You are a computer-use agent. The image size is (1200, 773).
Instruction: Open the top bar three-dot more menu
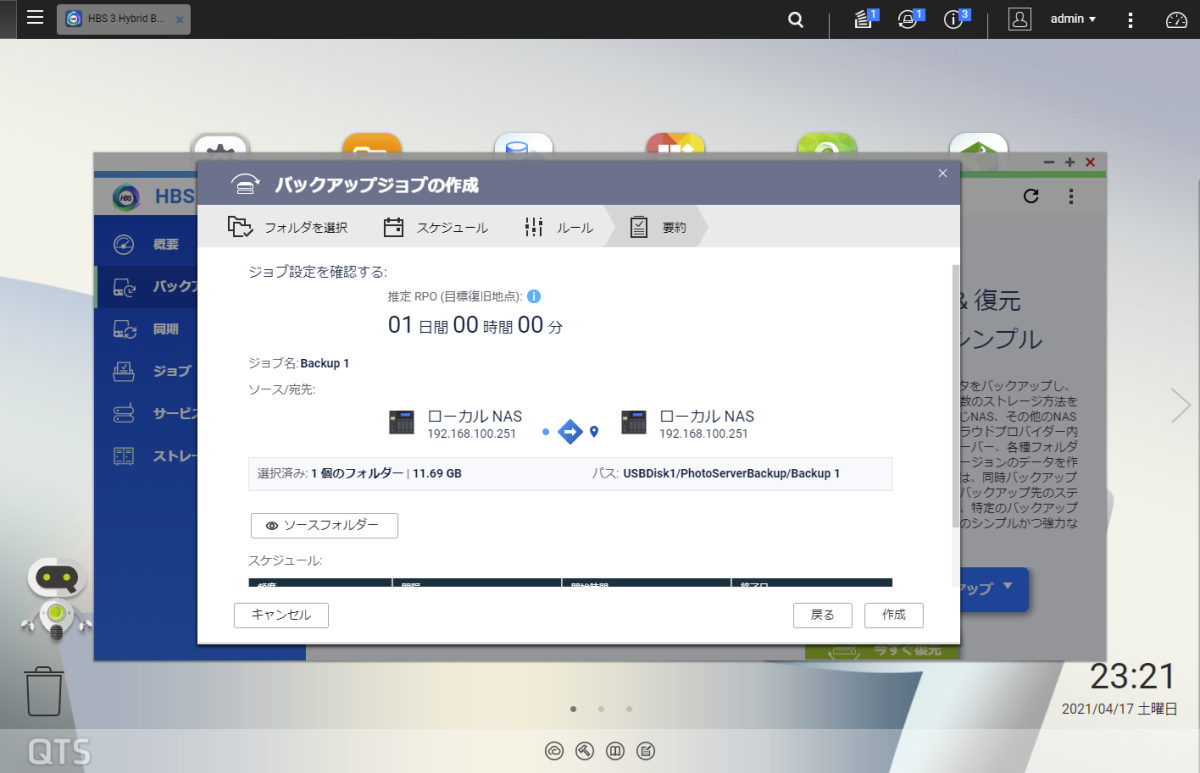point(1130,19)
